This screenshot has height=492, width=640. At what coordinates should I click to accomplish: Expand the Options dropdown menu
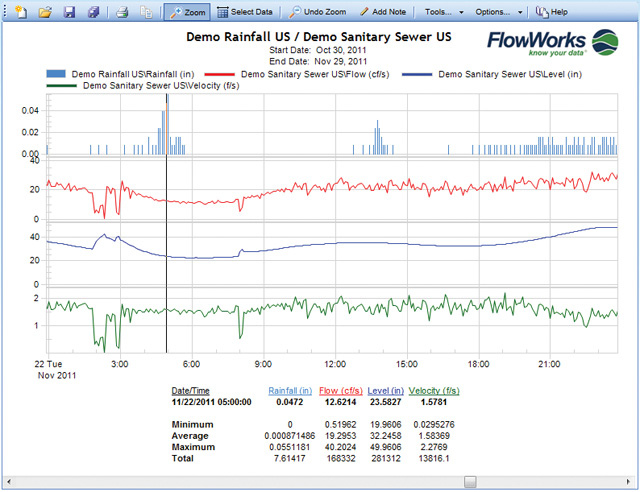pos(498,13)
